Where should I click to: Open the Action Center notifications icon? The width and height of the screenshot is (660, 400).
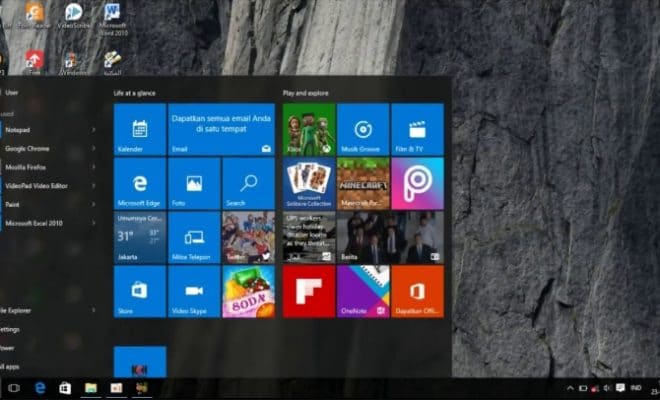click(620, 388)
